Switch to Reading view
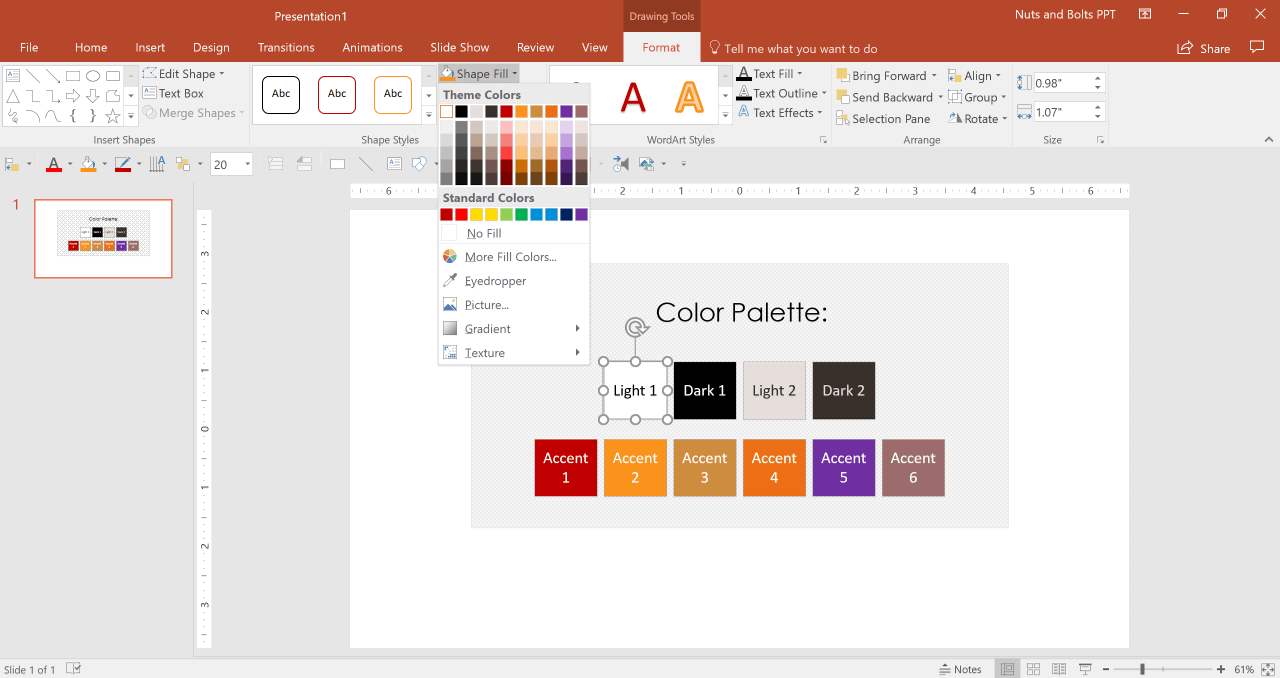Viewport: 1280px width, 678px height. [1059, 669]
